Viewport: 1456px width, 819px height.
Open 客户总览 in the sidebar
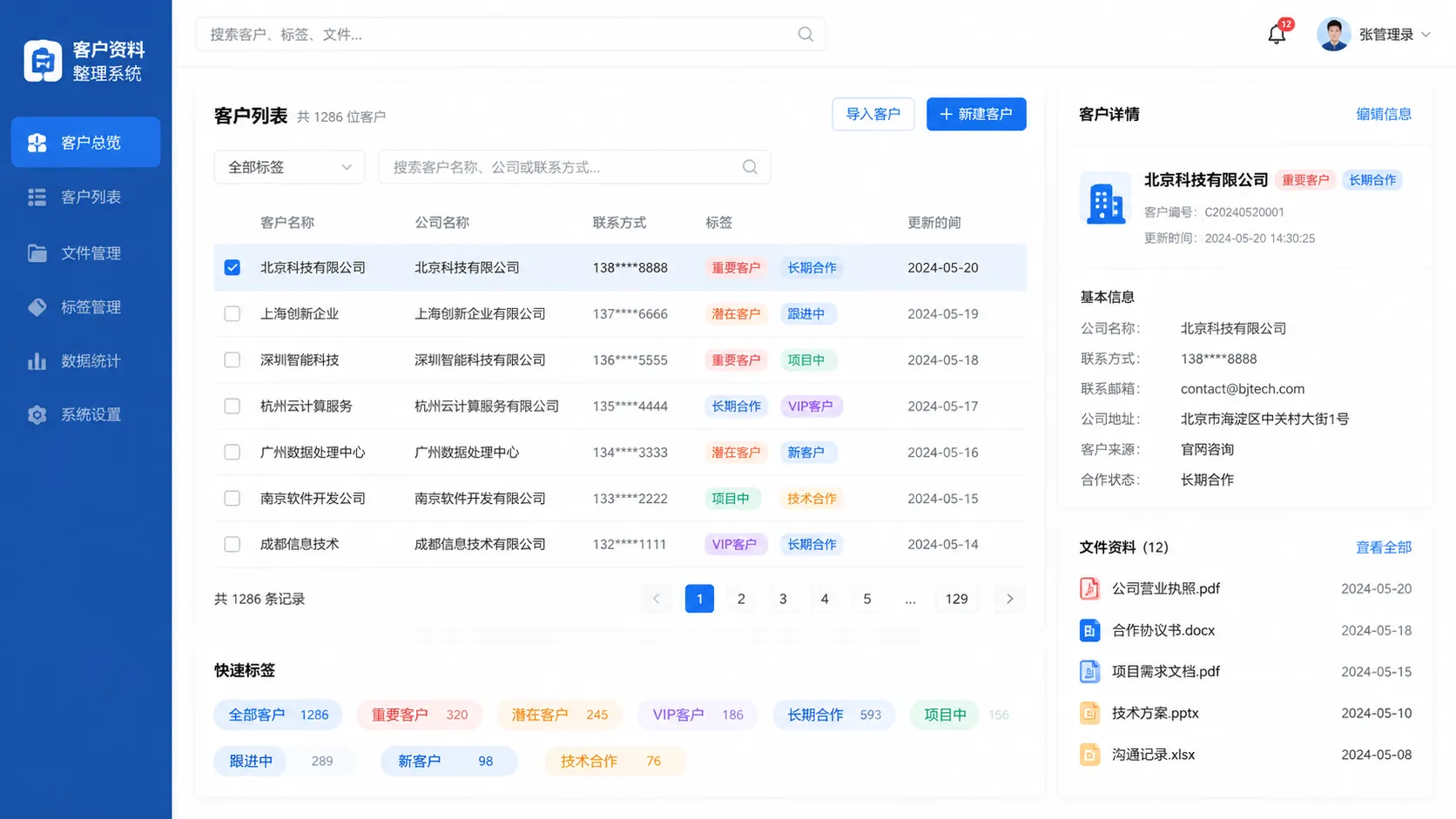coord(85,142)
